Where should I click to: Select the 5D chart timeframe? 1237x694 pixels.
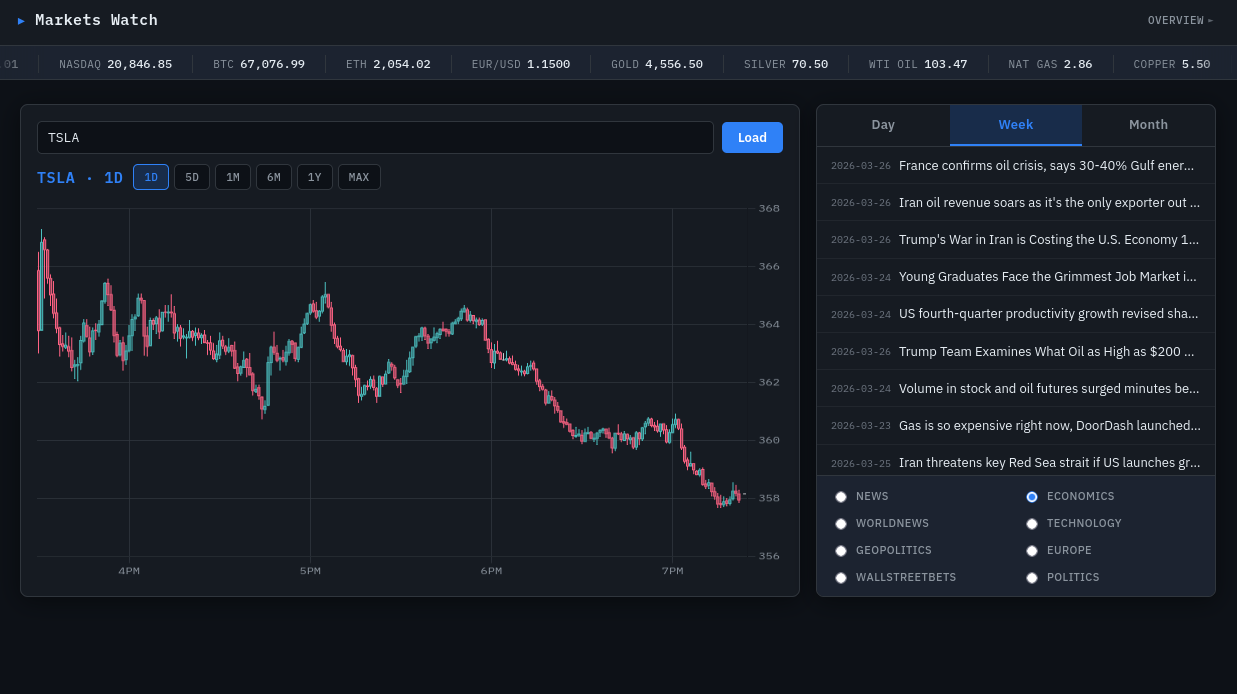pyautogui.click(x=192, y=177)
